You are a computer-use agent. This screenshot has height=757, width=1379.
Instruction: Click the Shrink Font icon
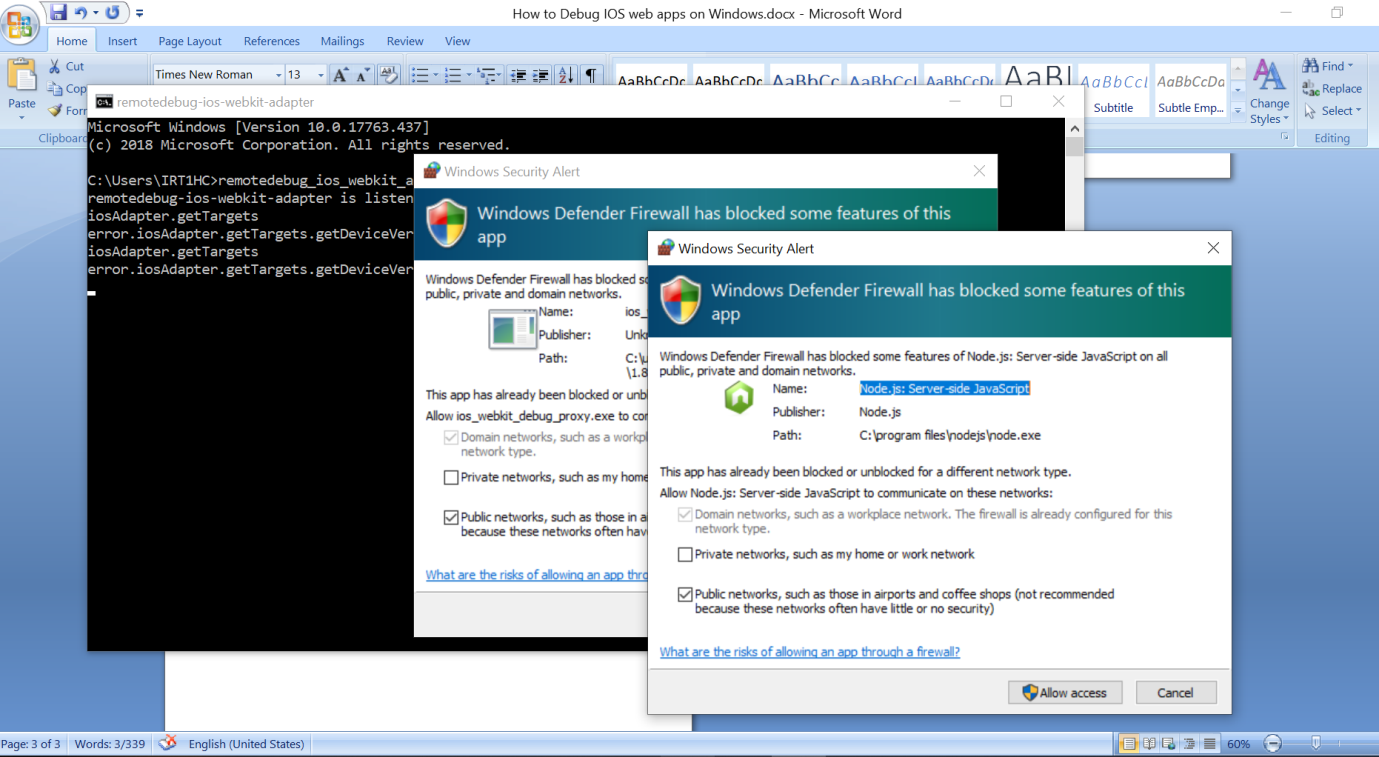pos(362,75)
